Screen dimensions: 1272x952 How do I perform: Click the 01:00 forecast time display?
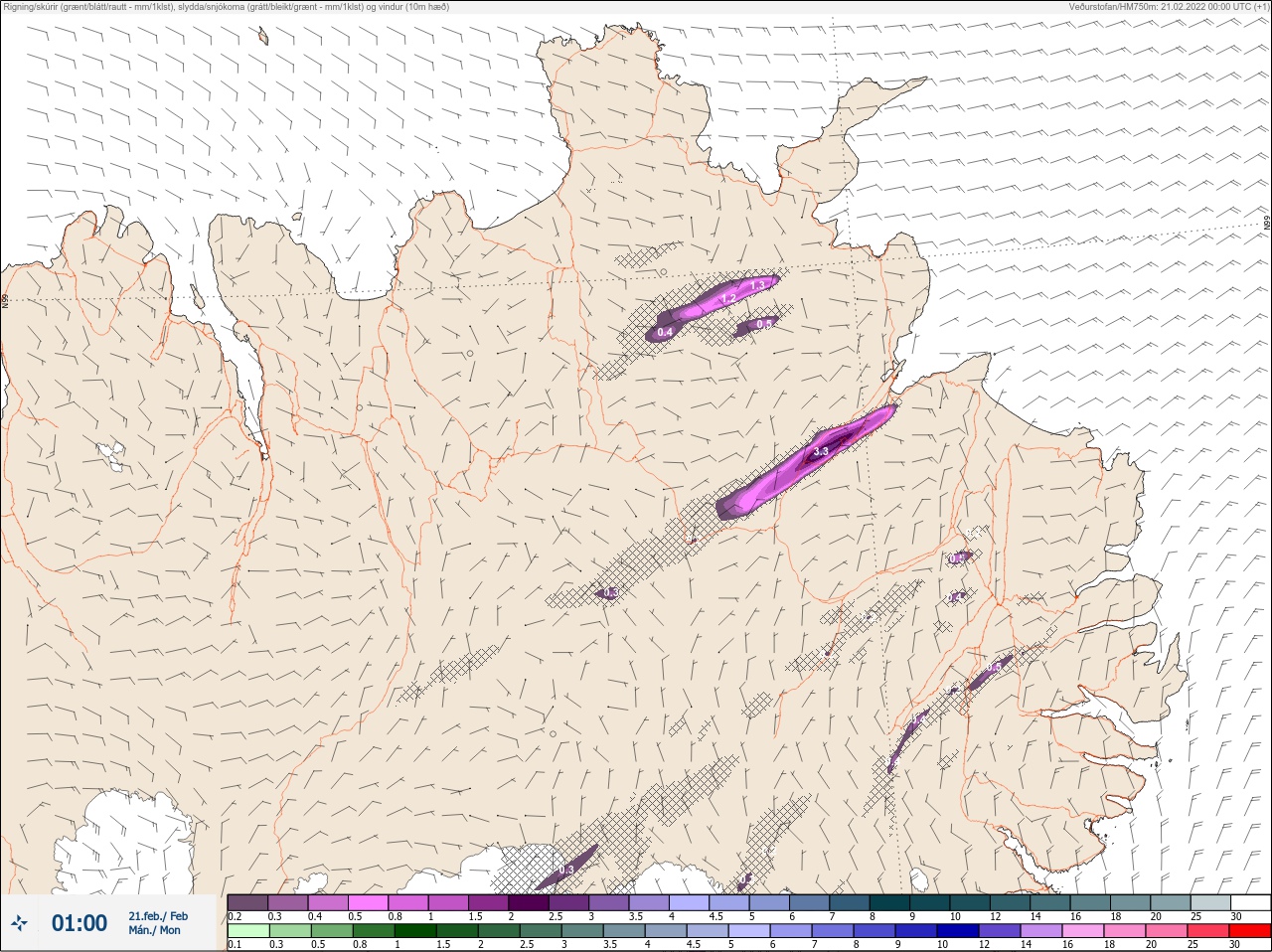79,924
